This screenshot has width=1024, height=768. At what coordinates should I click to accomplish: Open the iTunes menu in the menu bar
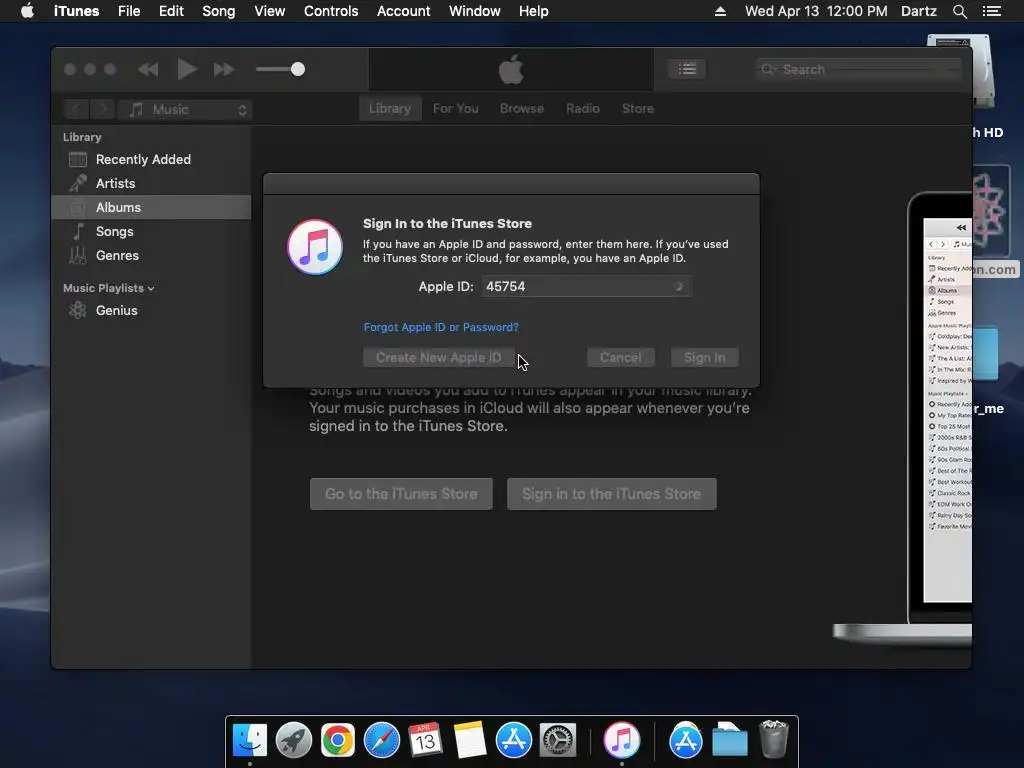(x=76, y=11)
